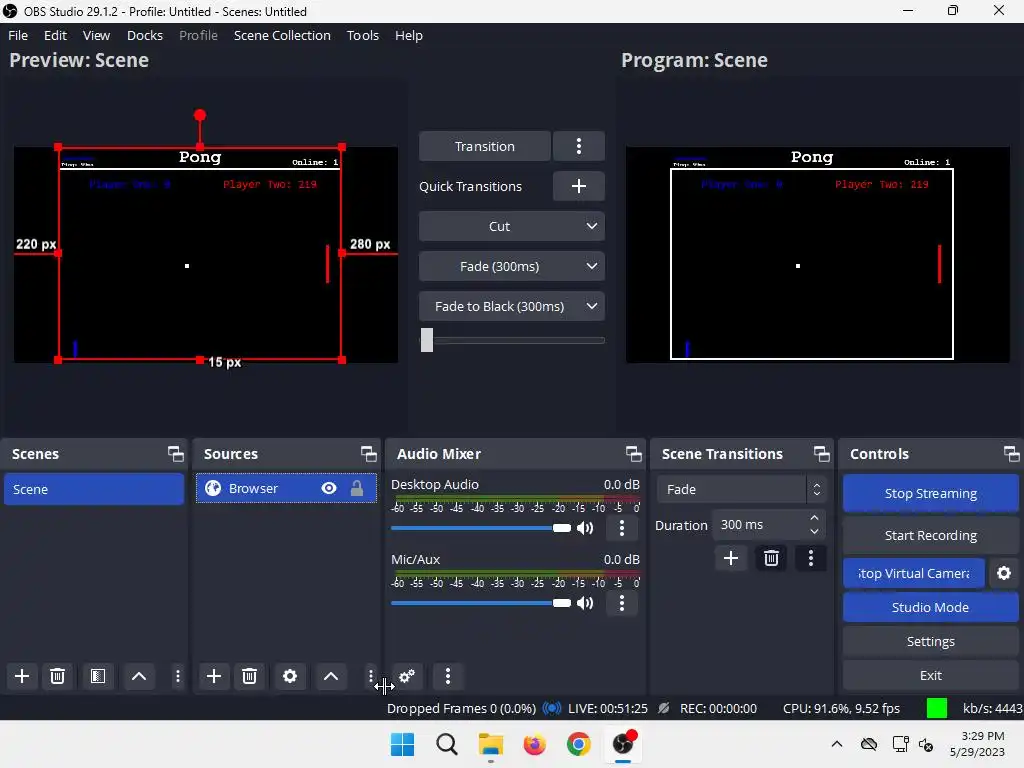This screenshot has height=768, width=1024.
Task: Click the Transition button
Action: (x=485, y=146)
